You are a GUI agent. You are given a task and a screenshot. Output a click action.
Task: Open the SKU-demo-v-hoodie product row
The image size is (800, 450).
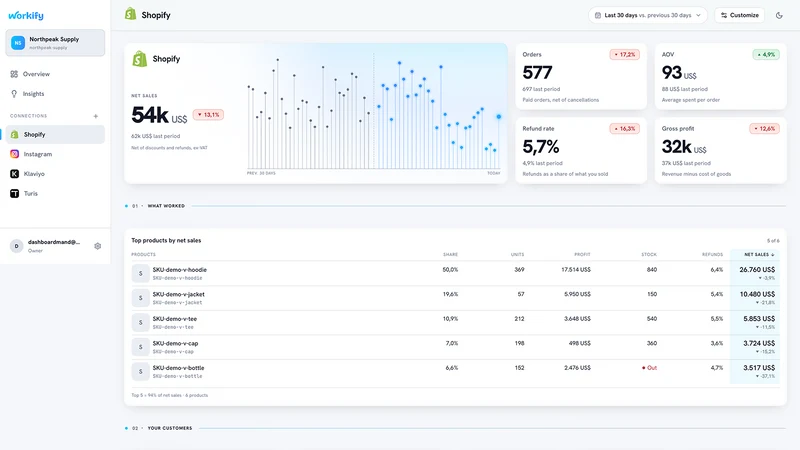click(455, 273)
